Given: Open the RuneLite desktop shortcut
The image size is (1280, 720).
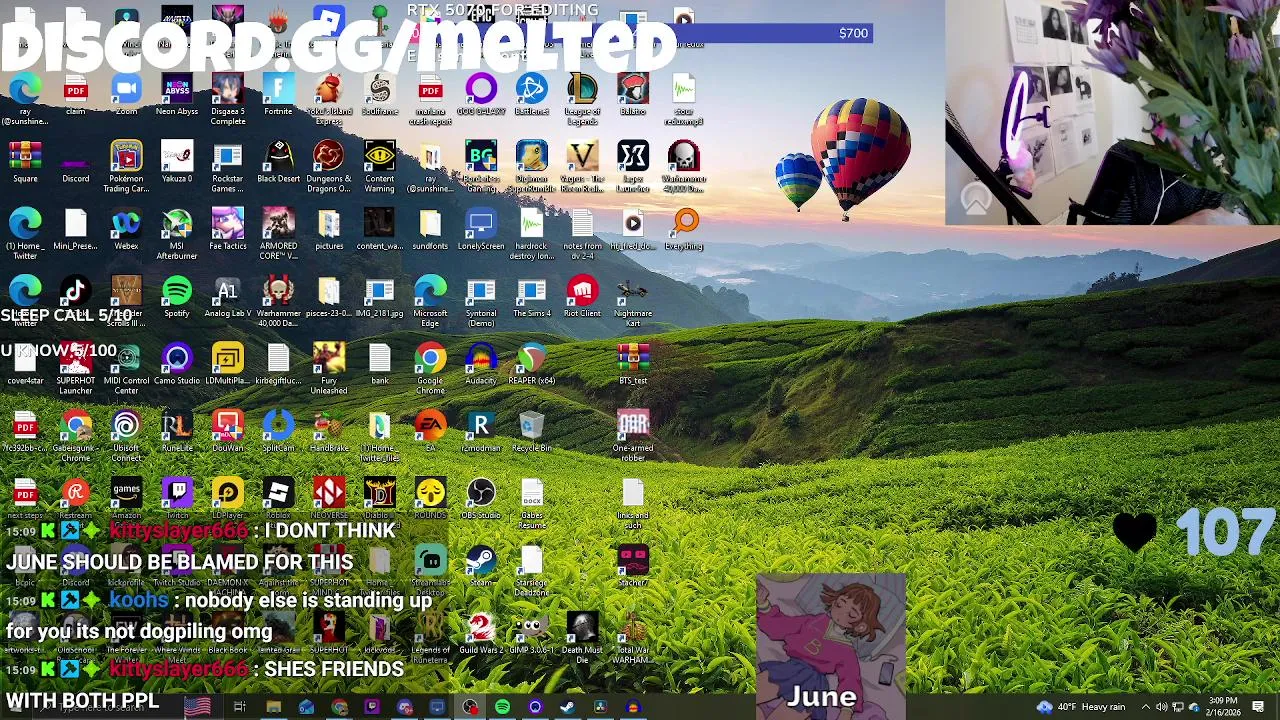Looking at the screenshot, I should [177, 431].
